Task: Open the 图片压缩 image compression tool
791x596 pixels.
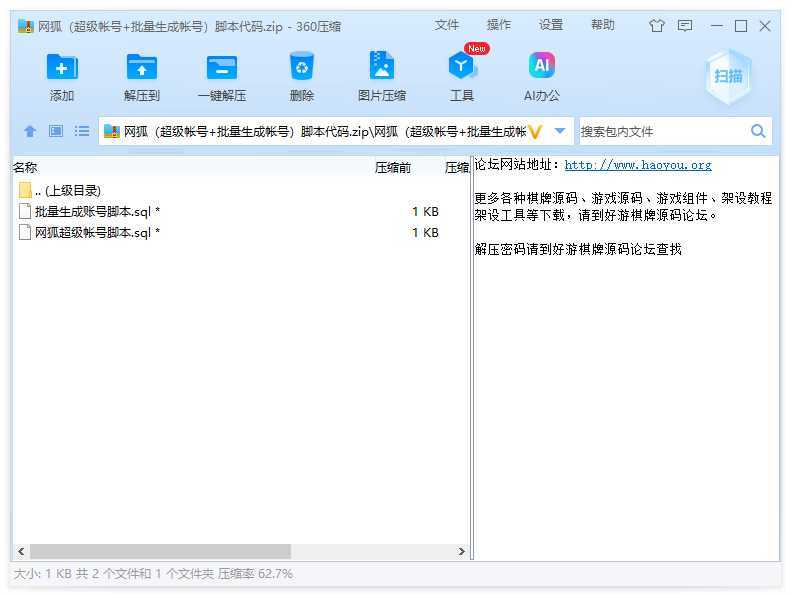Action: coord(382,68)
